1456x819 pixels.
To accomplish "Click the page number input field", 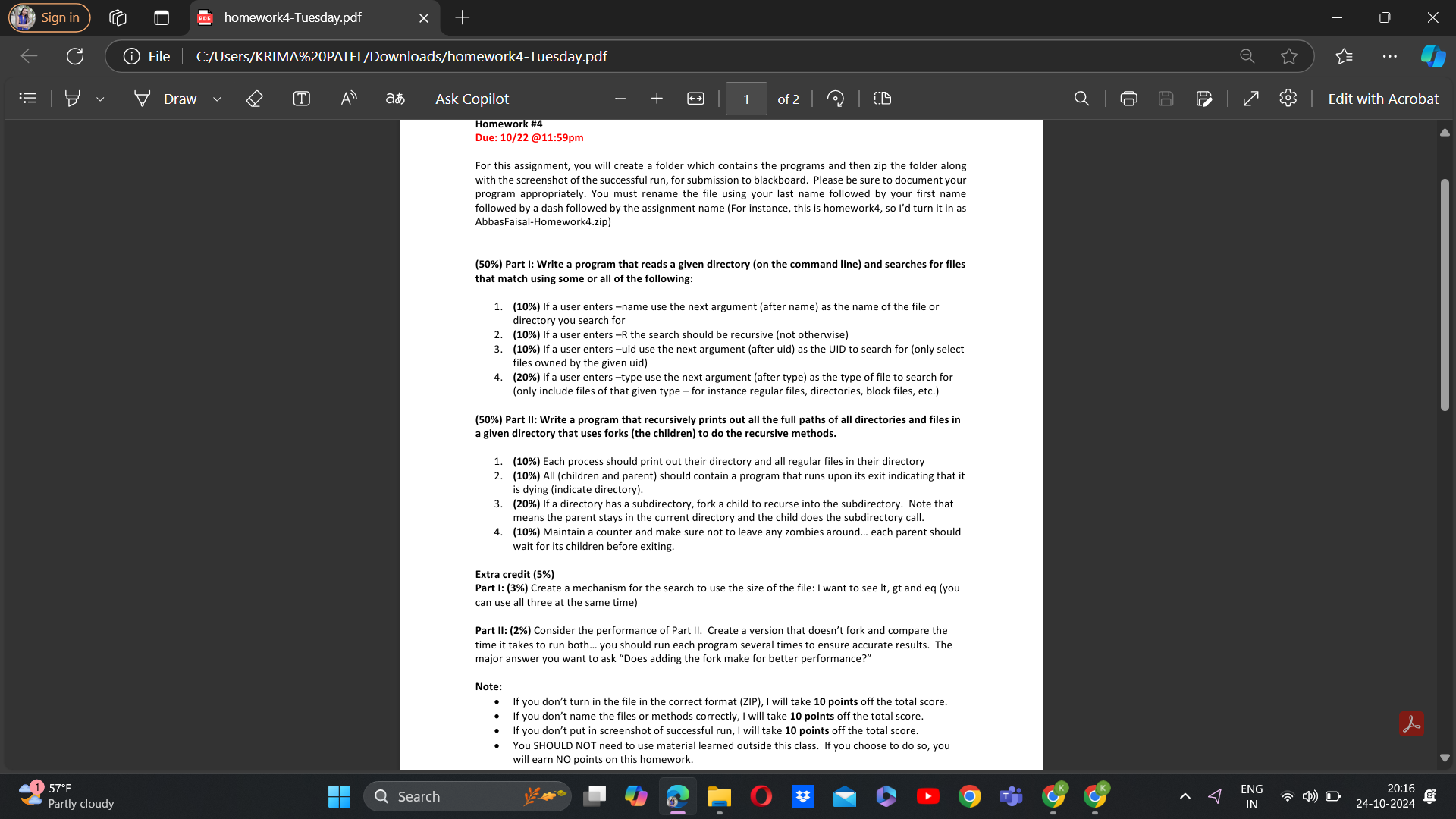I will 746,99.
